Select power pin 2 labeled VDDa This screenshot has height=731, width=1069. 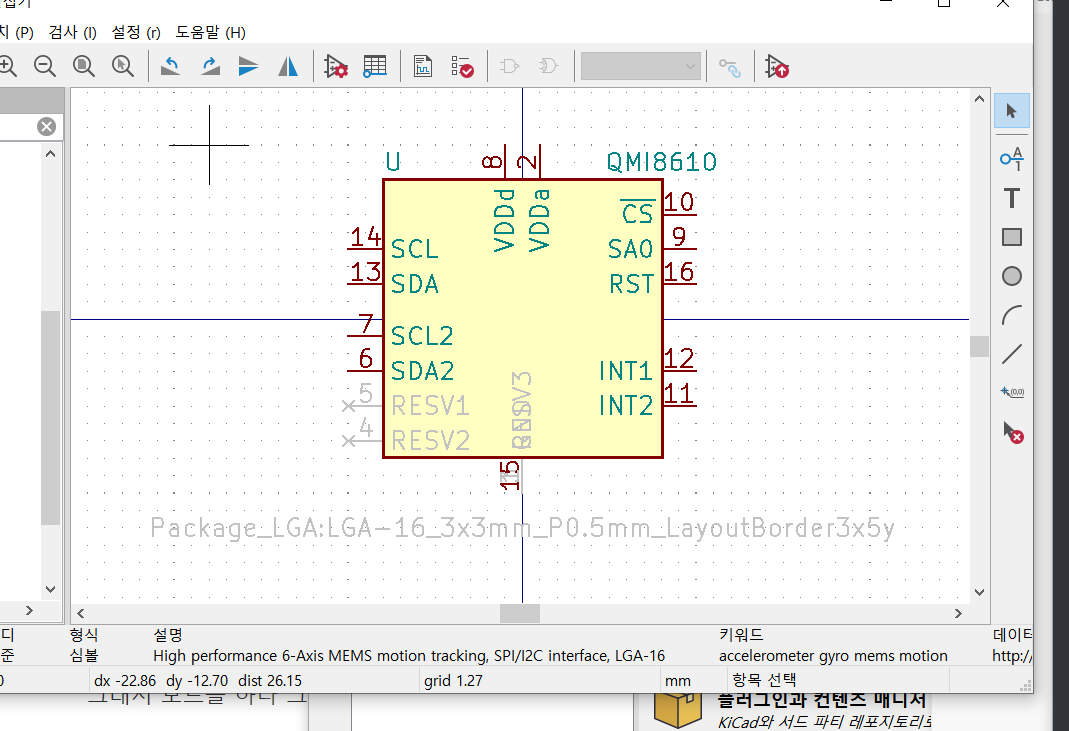(540, 162)
